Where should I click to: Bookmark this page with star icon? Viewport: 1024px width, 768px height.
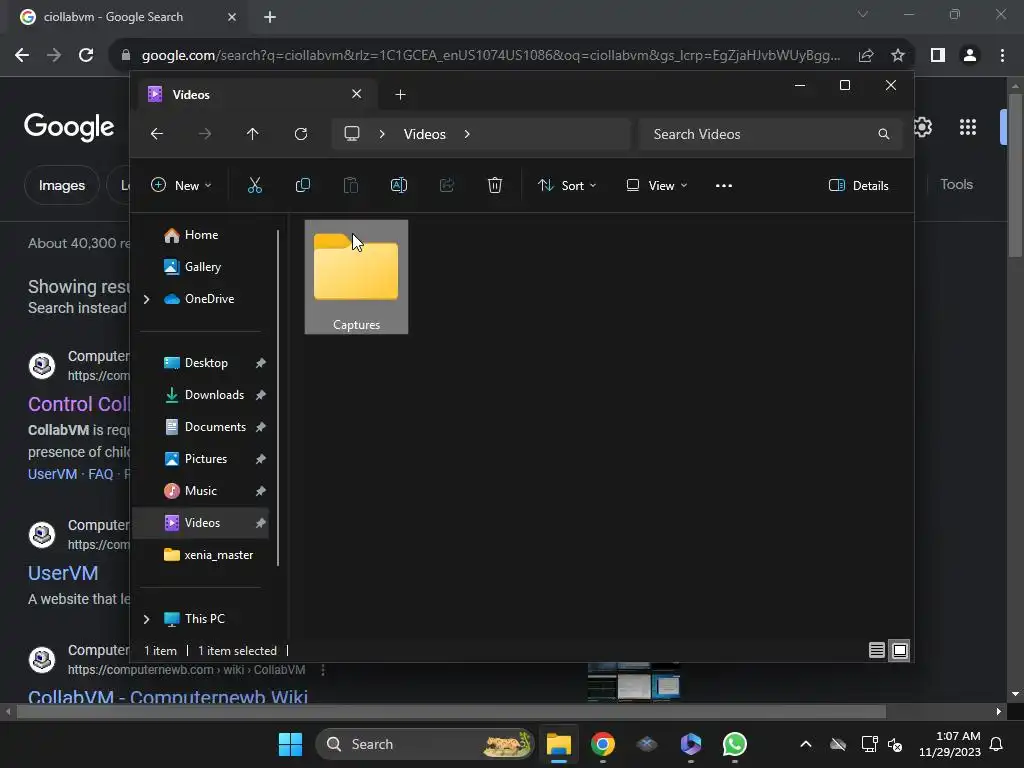pos(898,56)
